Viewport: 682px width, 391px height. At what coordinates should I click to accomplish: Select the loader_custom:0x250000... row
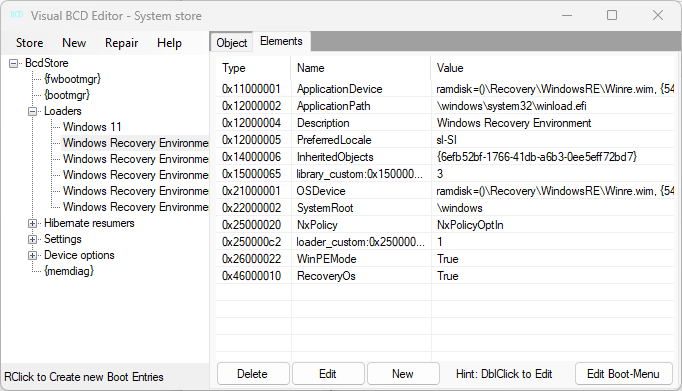[445, 242]
